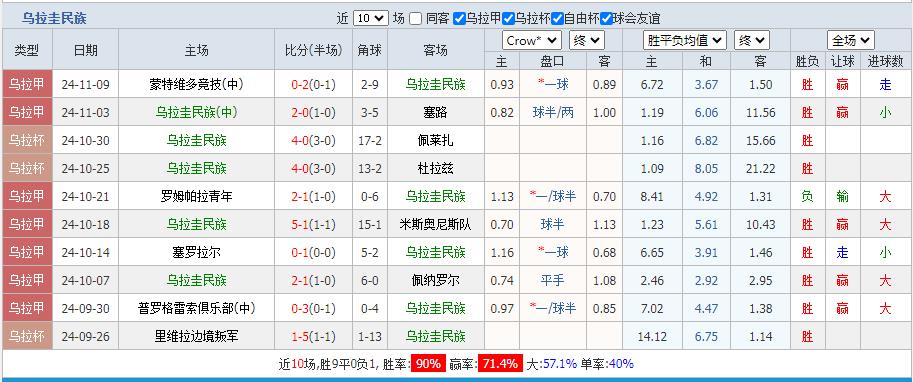Click away team 佩莱扎
This screenshot has width=913, height=382.
click(436, 140)
